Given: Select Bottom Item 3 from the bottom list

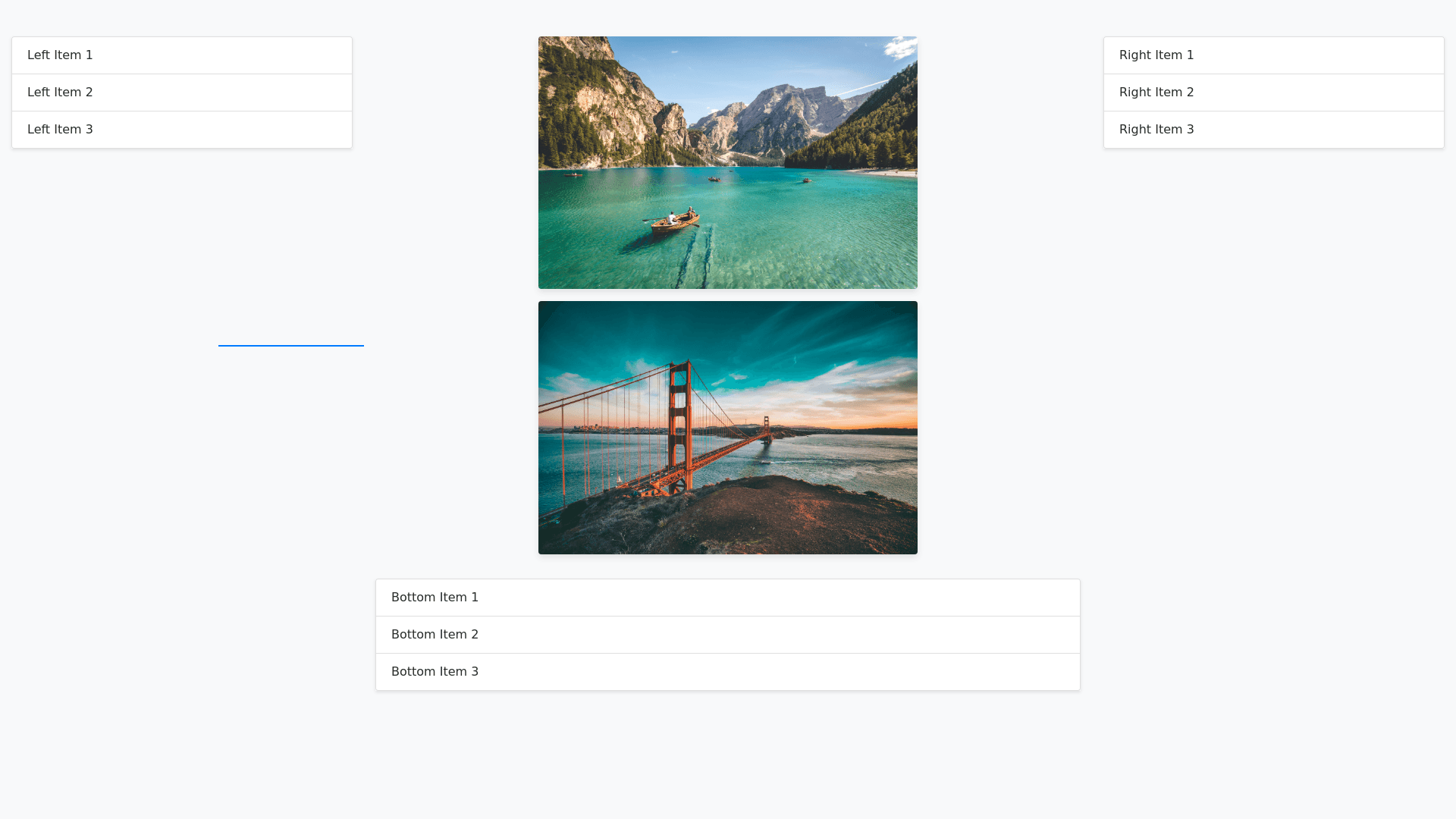Looking at the screenshot, I should click(x=727, y=671).
